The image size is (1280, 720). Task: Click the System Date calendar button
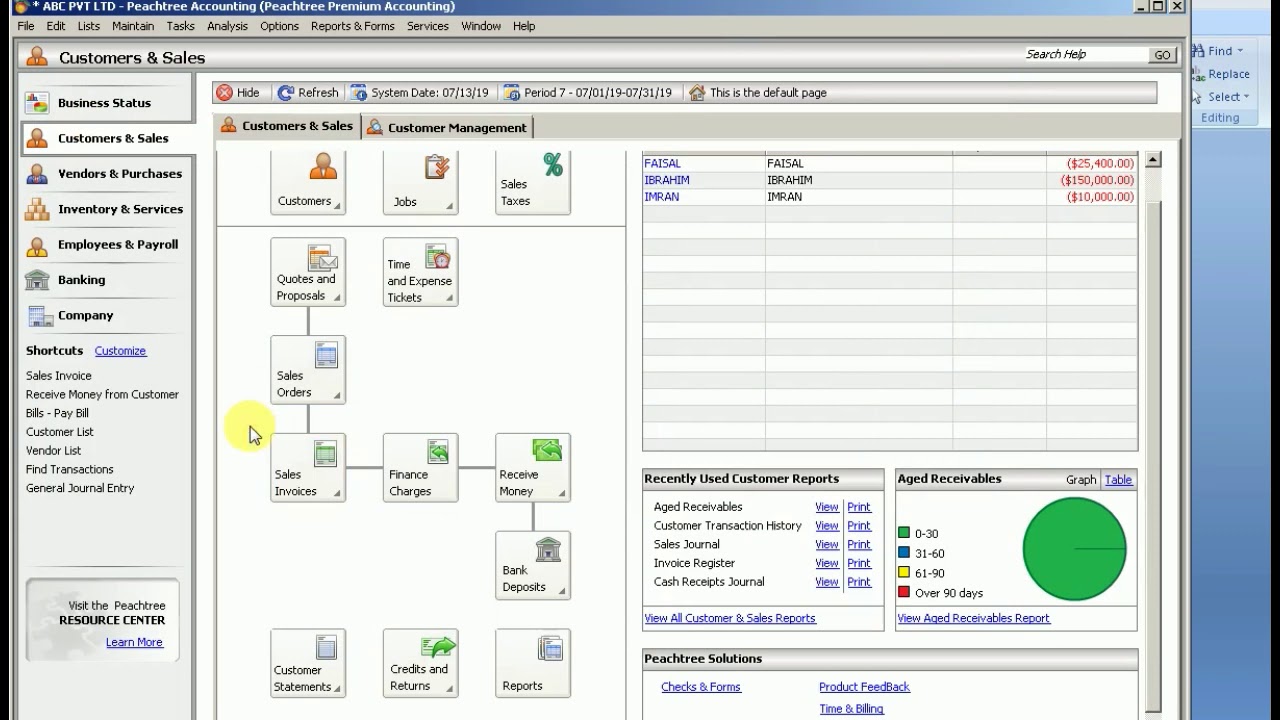(420, 93)
